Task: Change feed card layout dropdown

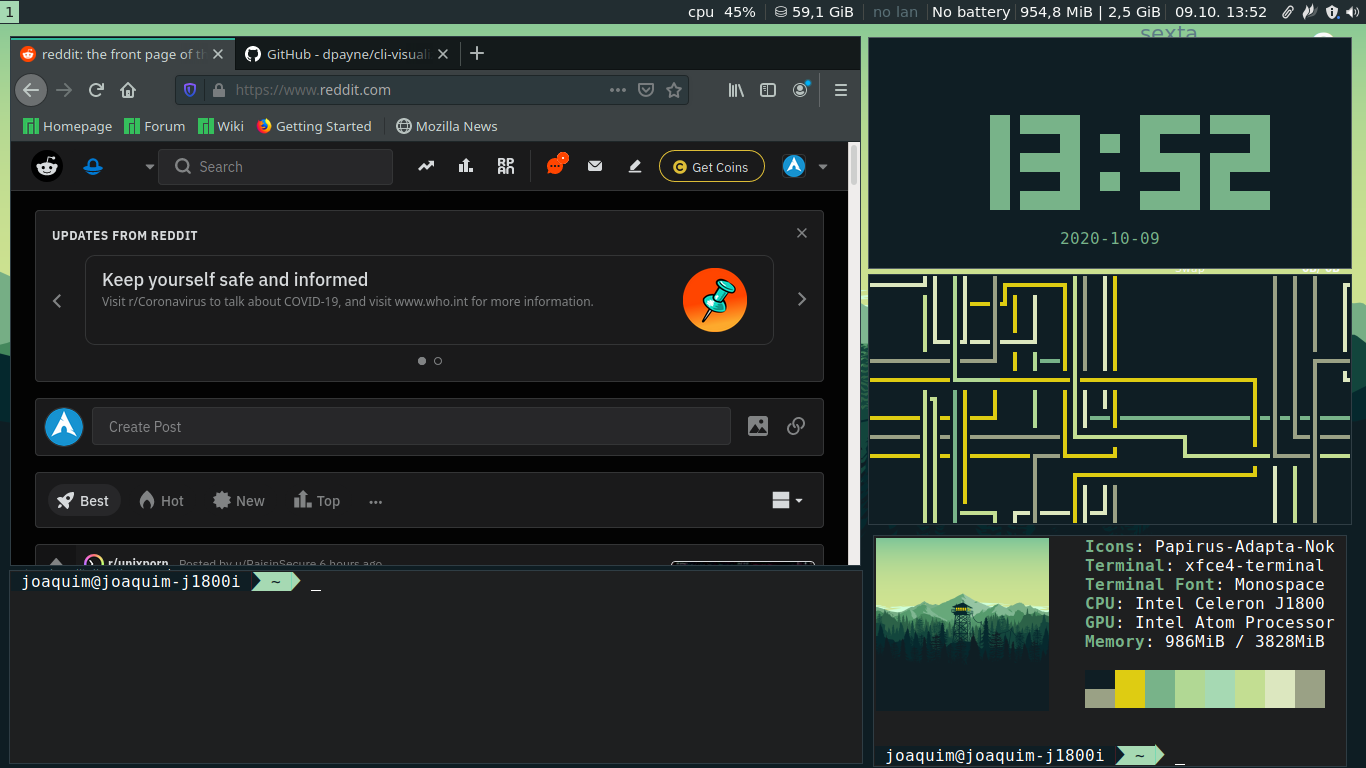Action: pos(788,501)
